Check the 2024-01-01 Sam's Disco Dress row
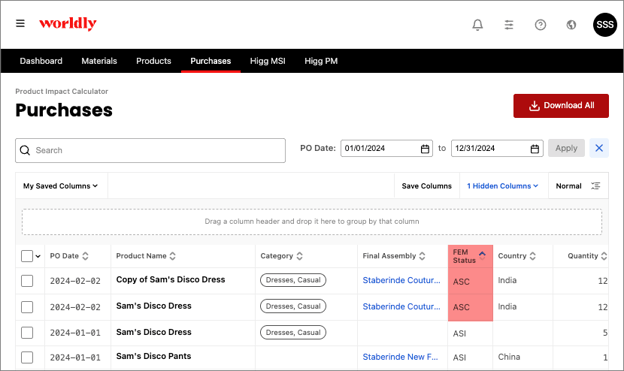624x371 pixels. pos(27,332)
